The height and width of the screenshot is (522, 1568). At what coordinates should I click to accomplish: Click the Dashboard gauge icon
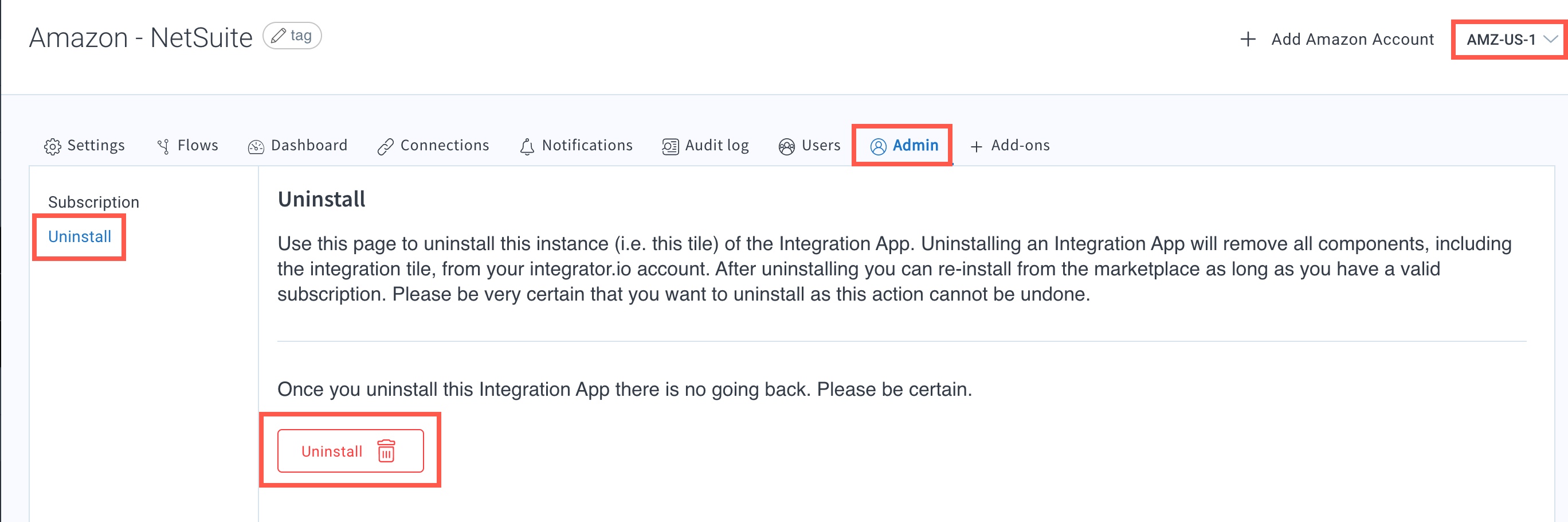256,146
